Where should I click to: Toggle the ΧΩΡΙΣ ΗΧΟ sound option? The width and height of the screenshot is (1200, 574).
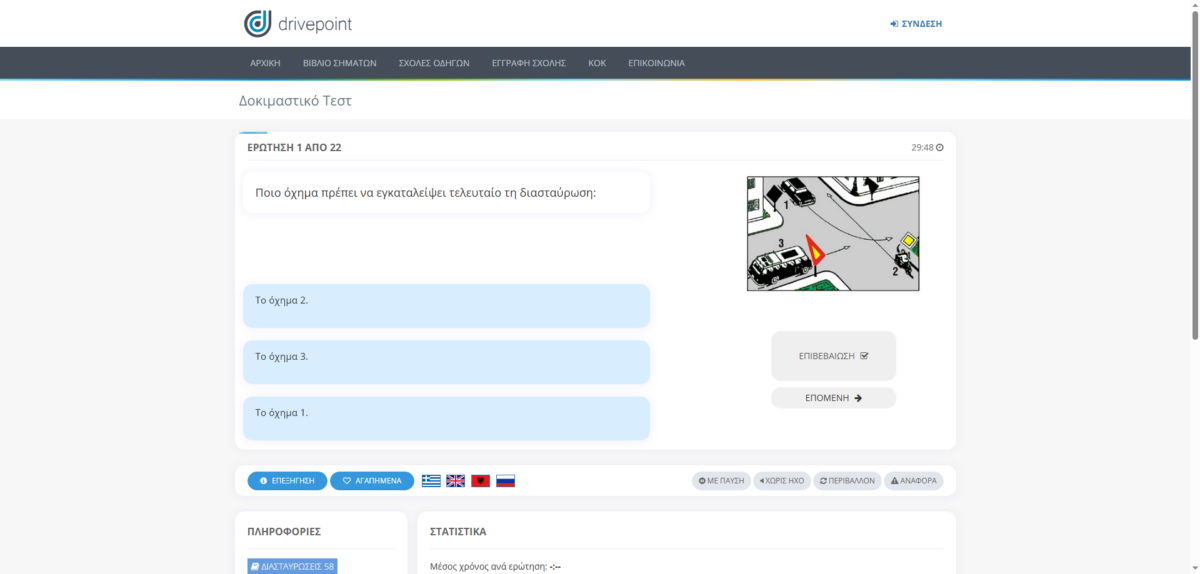click(x=781, y=481)
